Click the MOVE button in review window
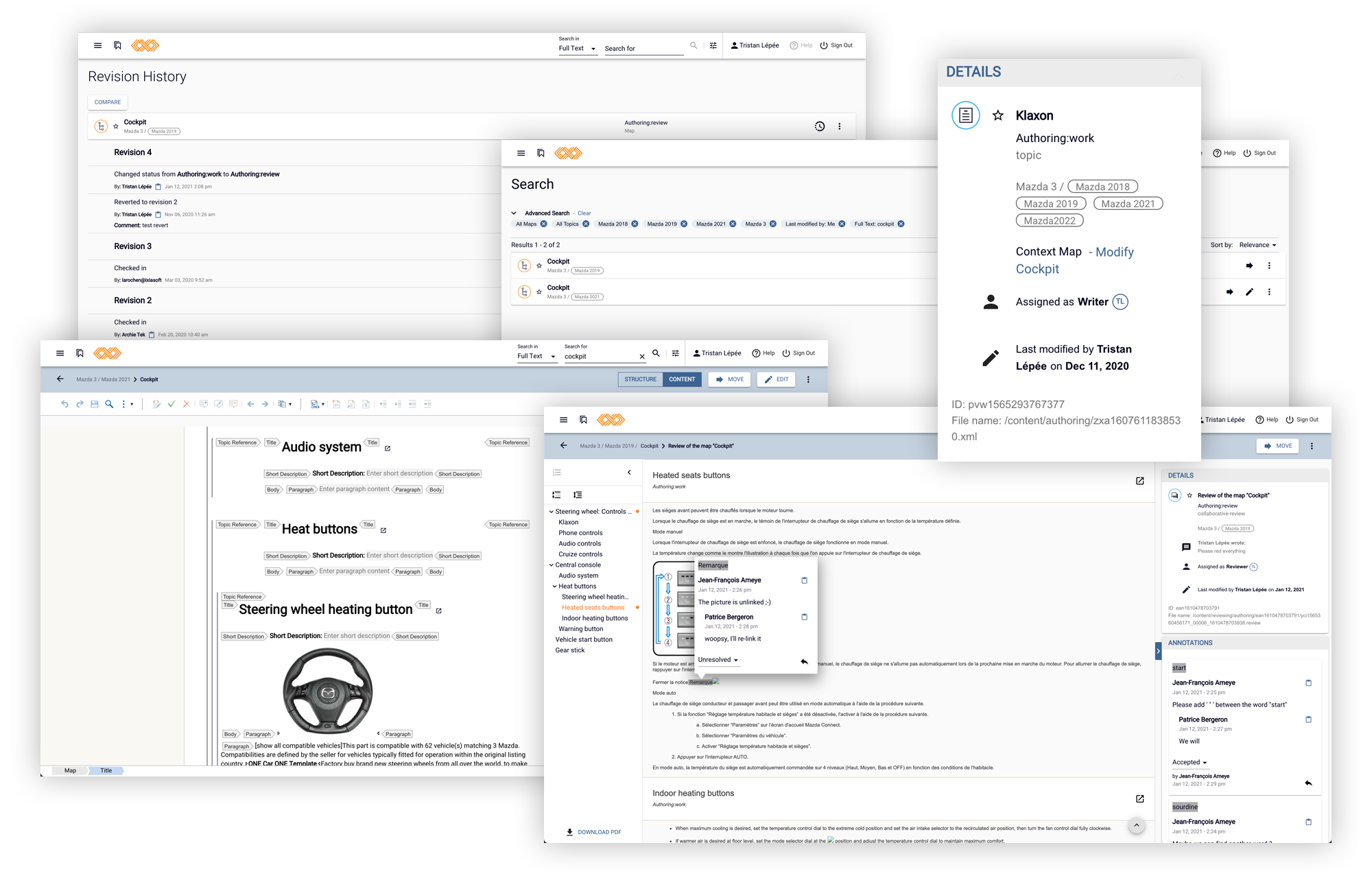This screenshot has height=878, width=1372. point(1278,446)
